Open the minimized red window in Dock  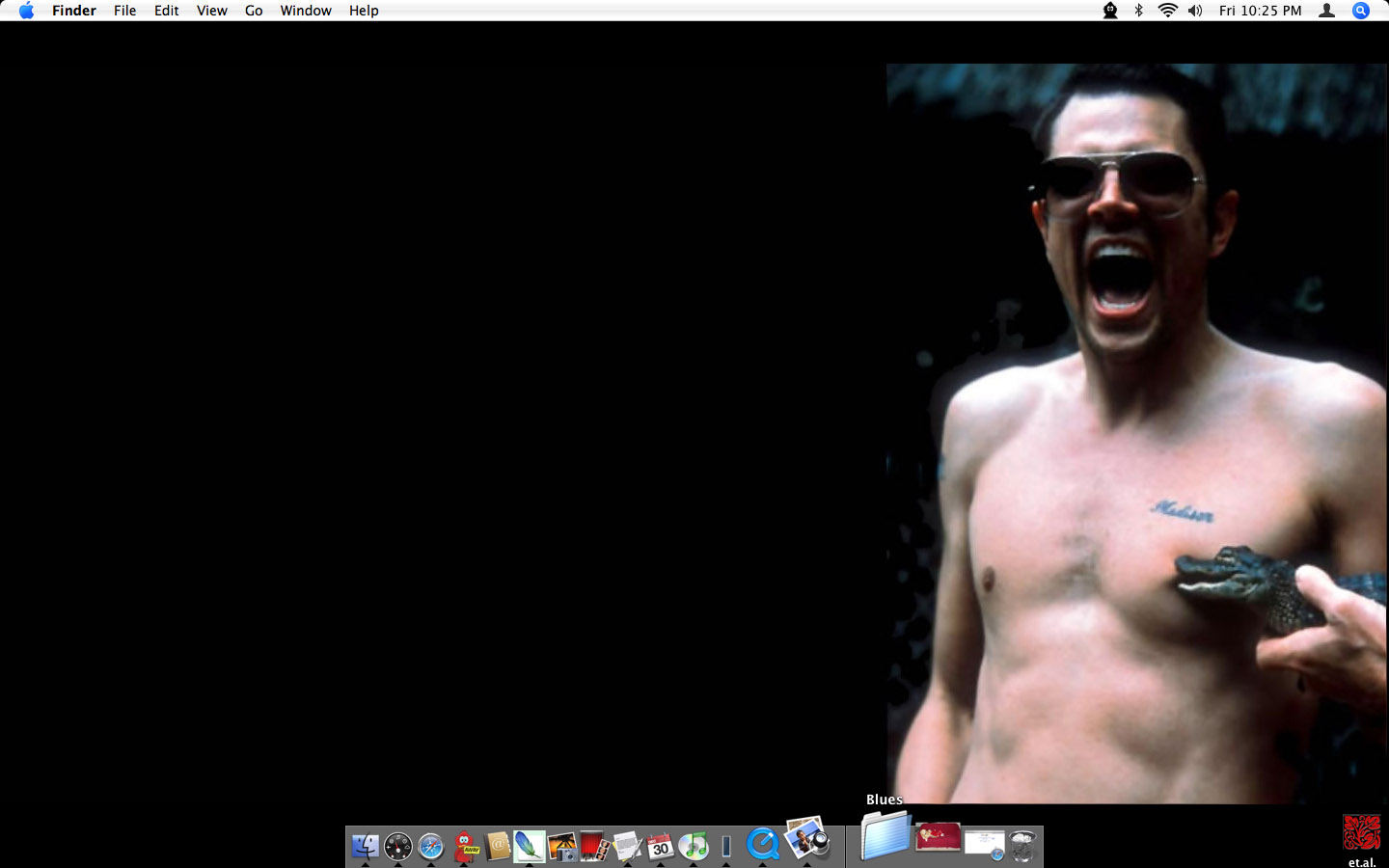point(938,836)
